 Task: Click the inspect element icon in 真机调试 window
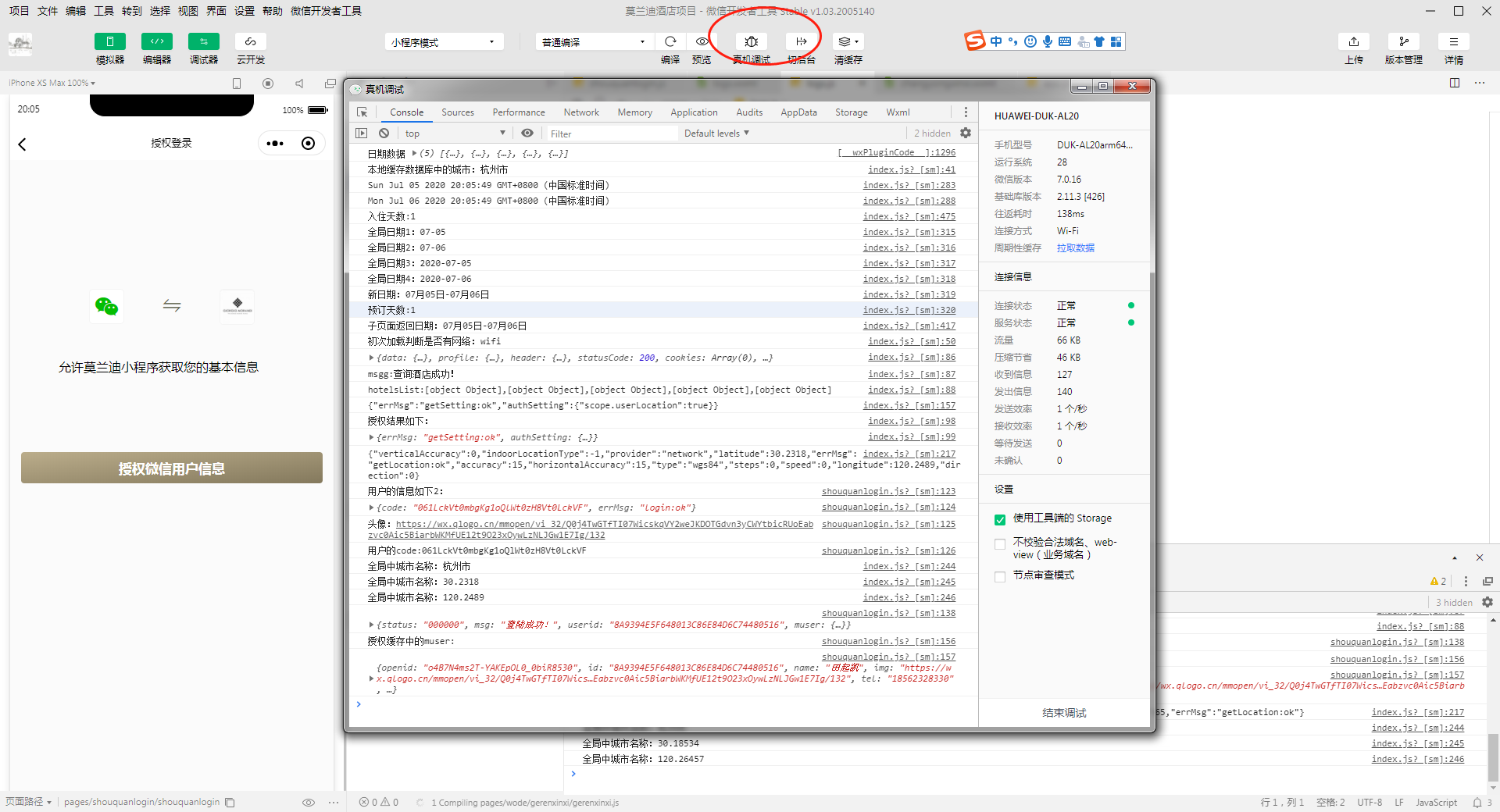click(362, 112)
